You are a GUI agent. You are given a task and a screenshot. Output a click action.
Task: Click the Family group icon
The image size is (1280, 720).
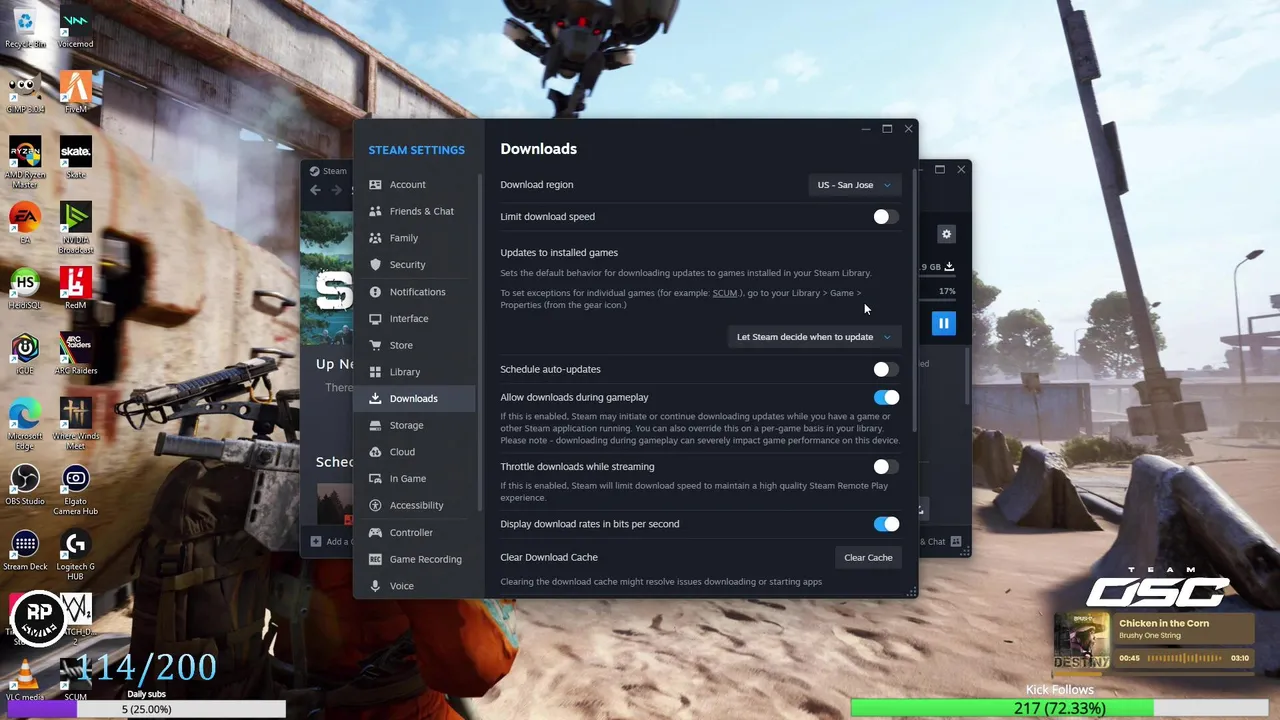pyautogui.click(x=375, y=238)
